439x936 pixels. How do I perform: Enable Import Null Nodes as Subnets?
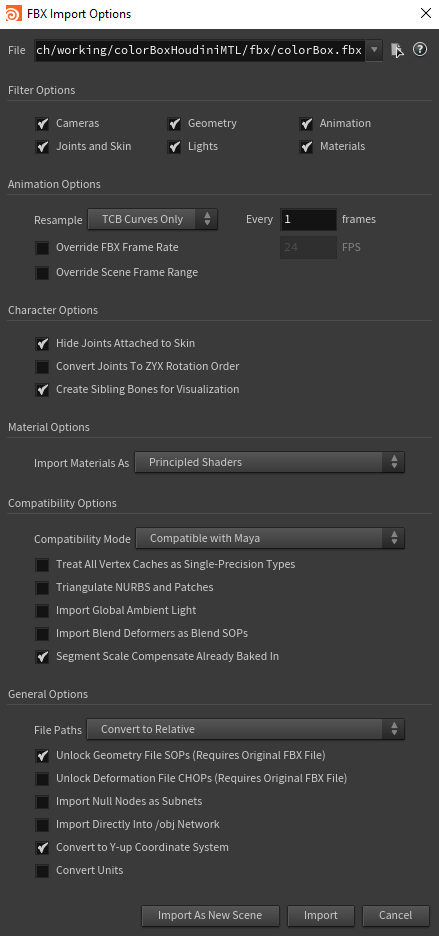[42, 802]
